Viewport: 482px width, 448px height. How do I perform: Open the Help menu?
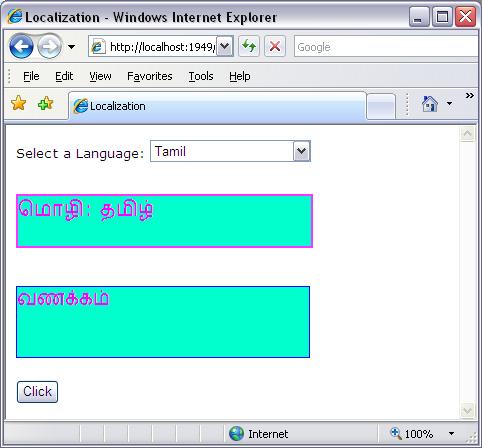click(x=240, y=76)
